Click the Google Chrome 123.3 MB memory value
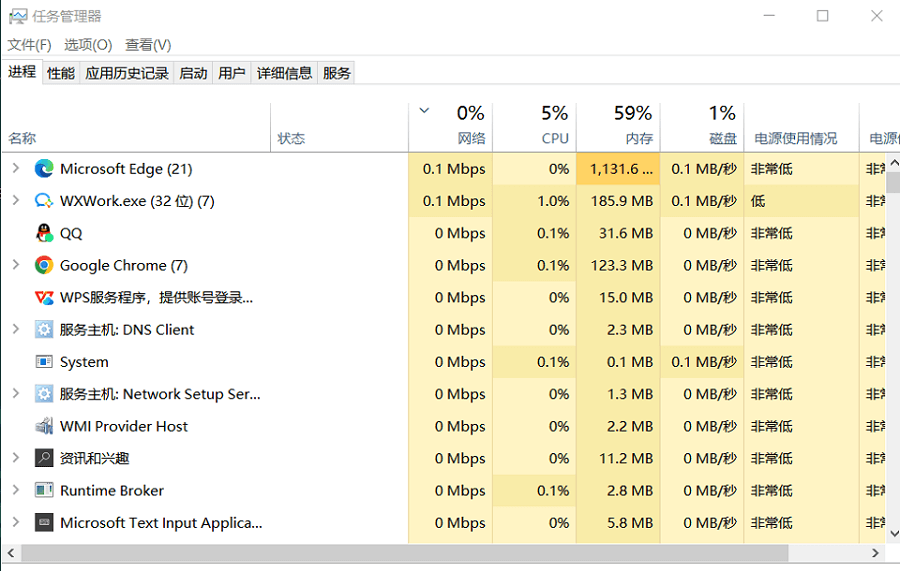The width and height of the screenshot is (900, 571). [622, 265]
